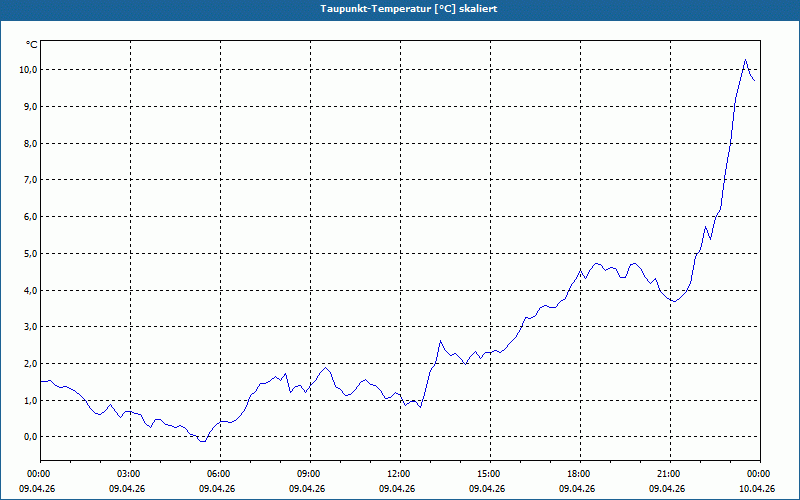Select the "1,0" y-axis value
The height and width of the screenshot is (500, 800).
[x=30, y=401]
